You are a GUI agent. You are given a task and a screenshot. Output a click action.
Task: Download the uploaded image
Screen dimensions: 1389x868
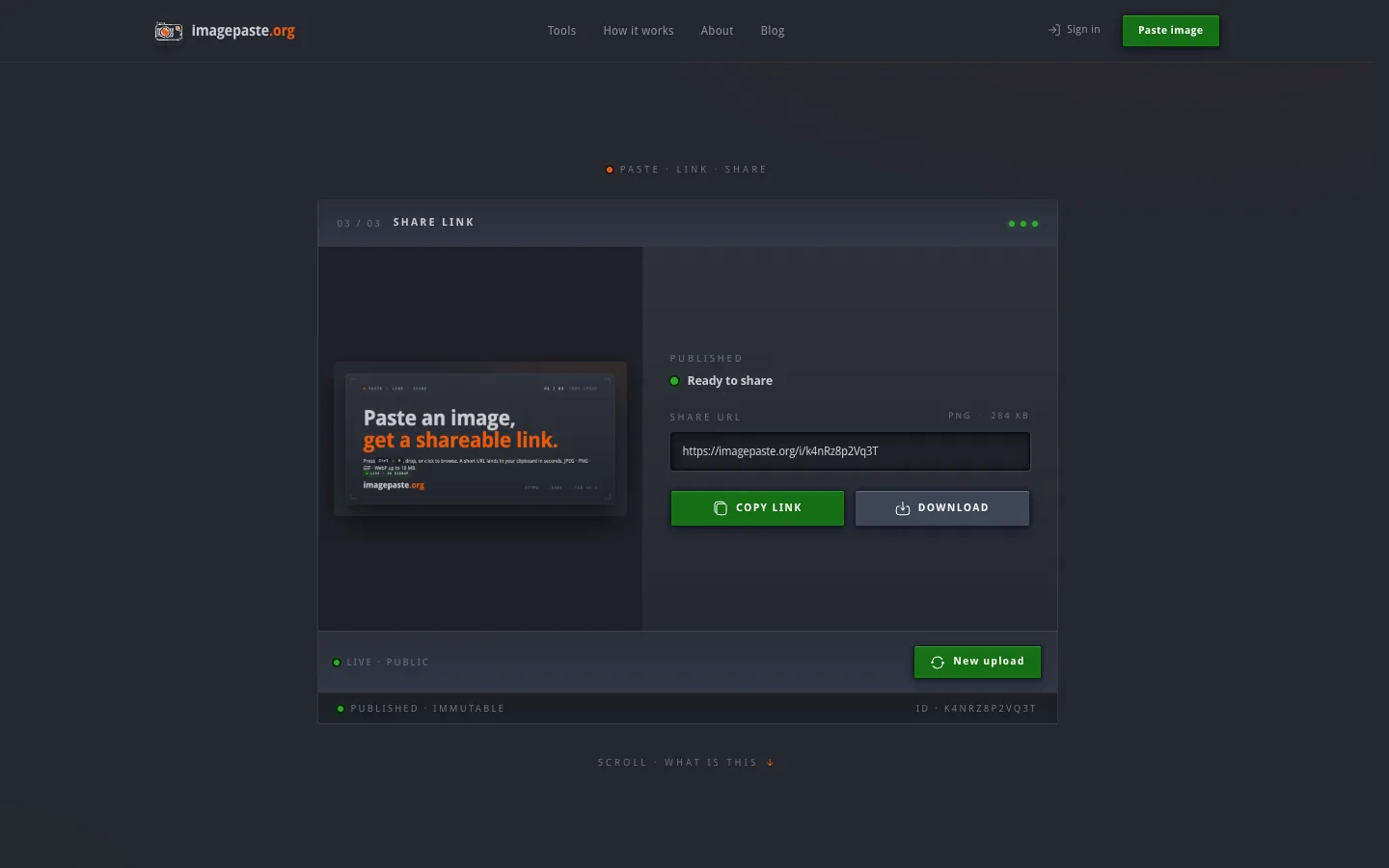(x=942, y=508)
